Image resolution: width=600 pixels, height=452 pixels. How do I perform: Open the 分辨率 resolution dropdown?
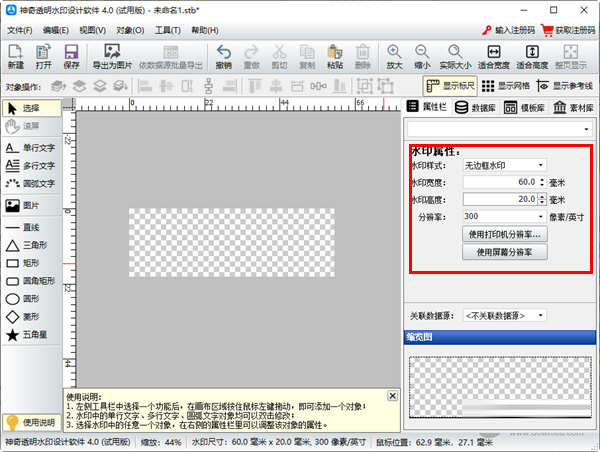click(x=504, y=216)
